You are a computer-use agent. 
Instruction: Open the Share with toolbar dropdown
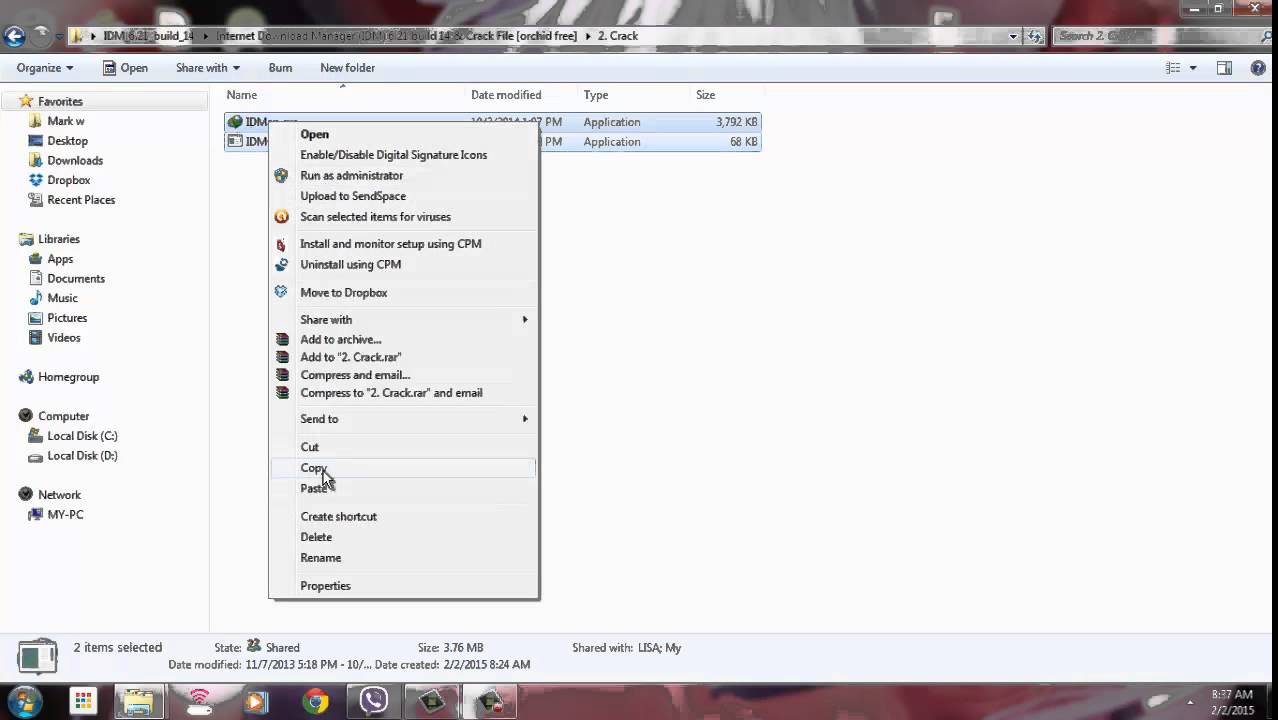point(208,68)
